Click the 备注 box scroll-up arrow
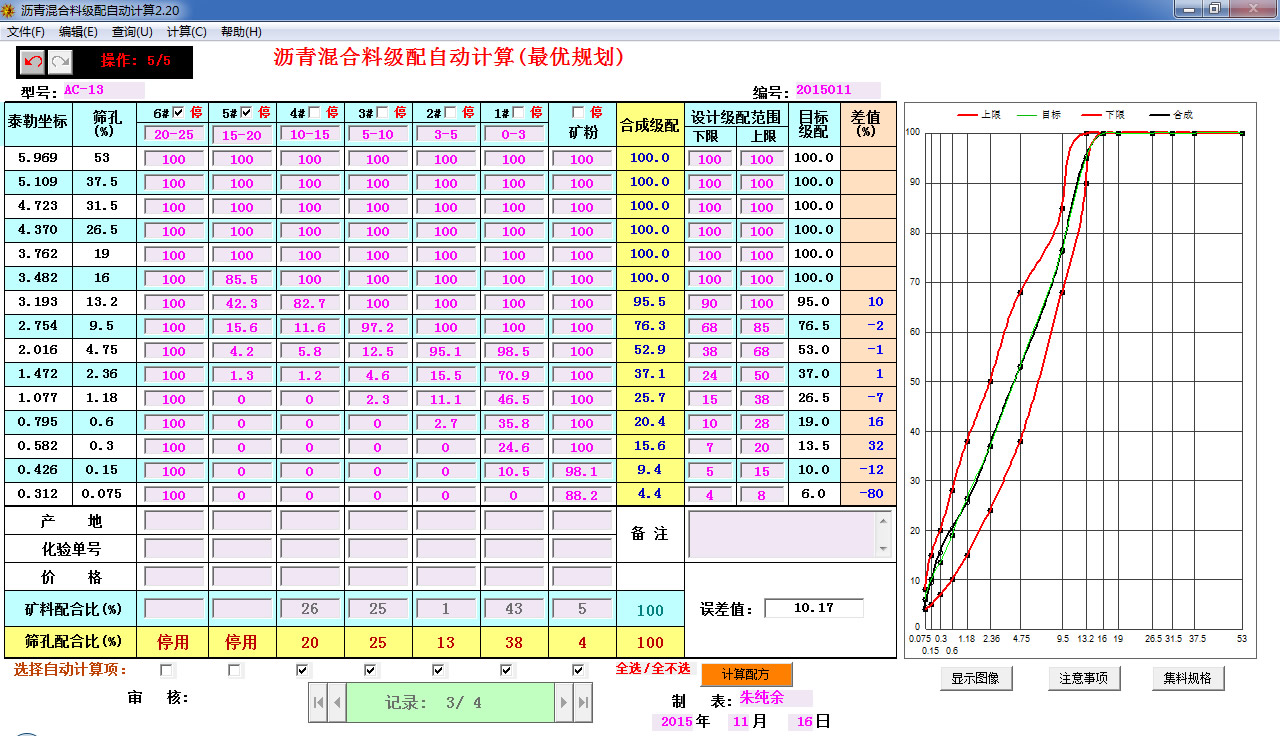This screenshot has width=1280, height=736. click(883, 520)
